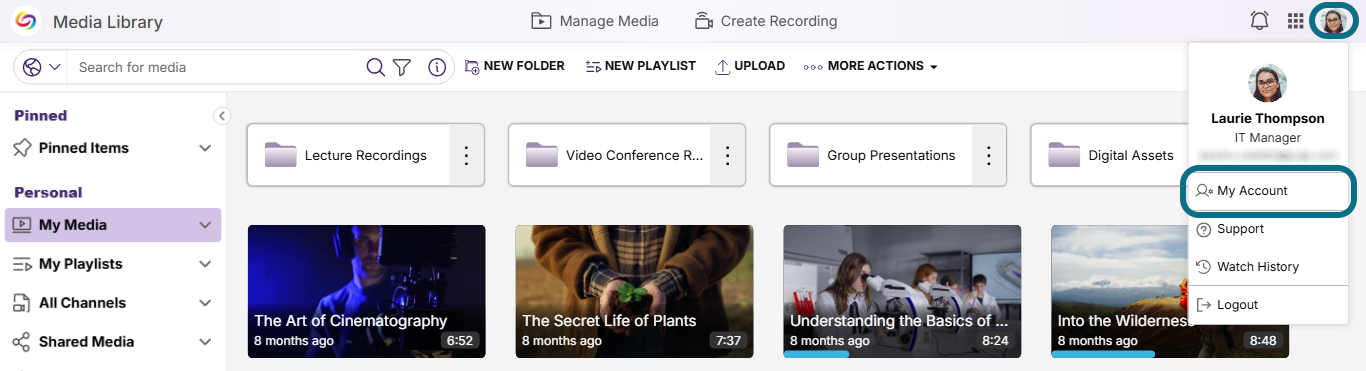Play Understanding the Basics video
The image size is (1366, 371).
click(x=903, y=291)
